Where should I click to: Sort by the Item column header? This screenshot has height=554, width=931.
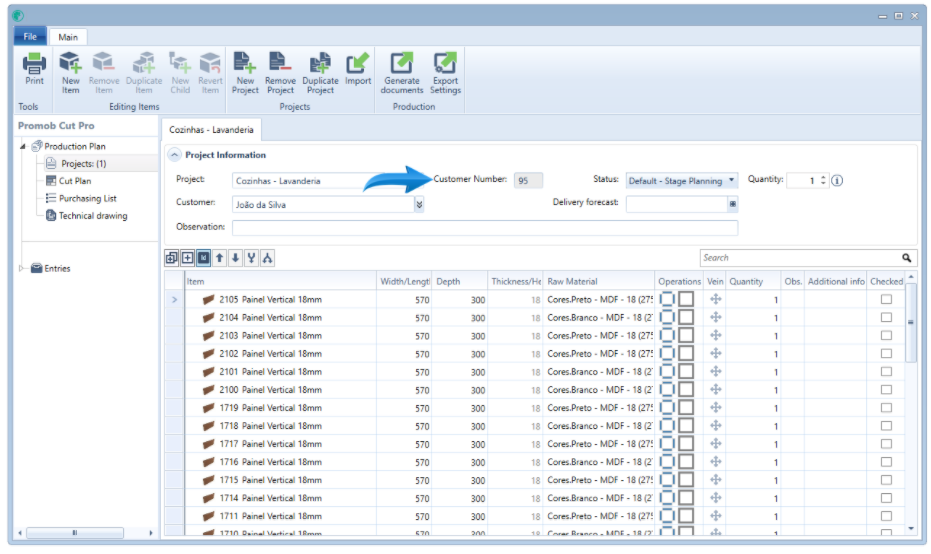[280, 281]
